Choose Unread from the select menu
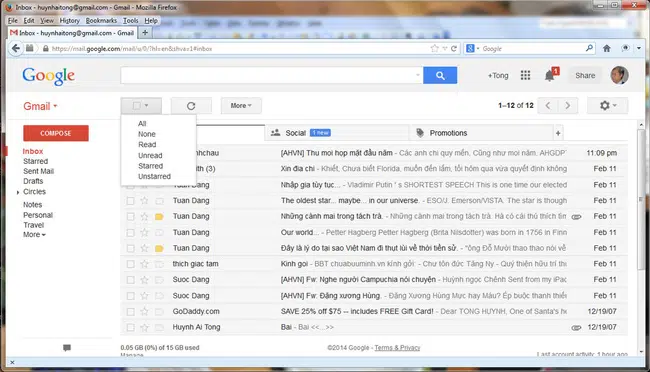 pyautogui.click(x=150, y=156)
